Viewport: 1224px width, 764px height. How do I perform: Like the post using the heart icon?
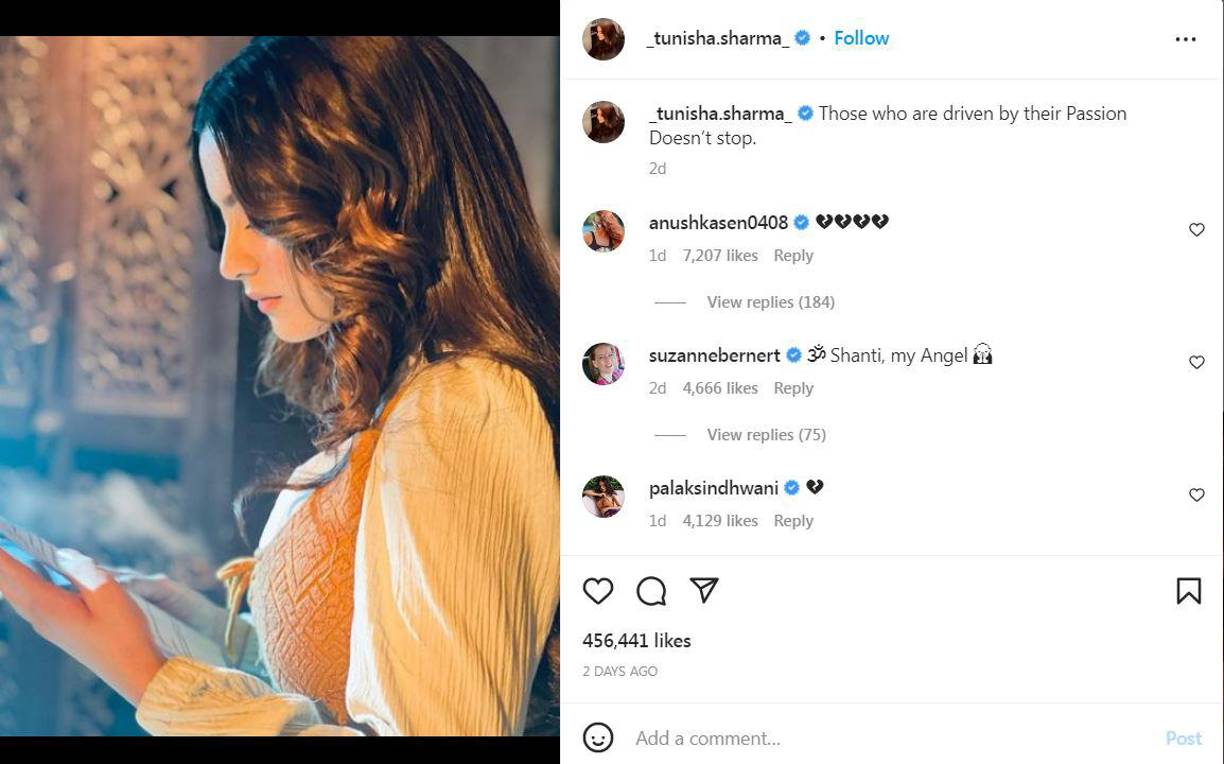(597, 591)
